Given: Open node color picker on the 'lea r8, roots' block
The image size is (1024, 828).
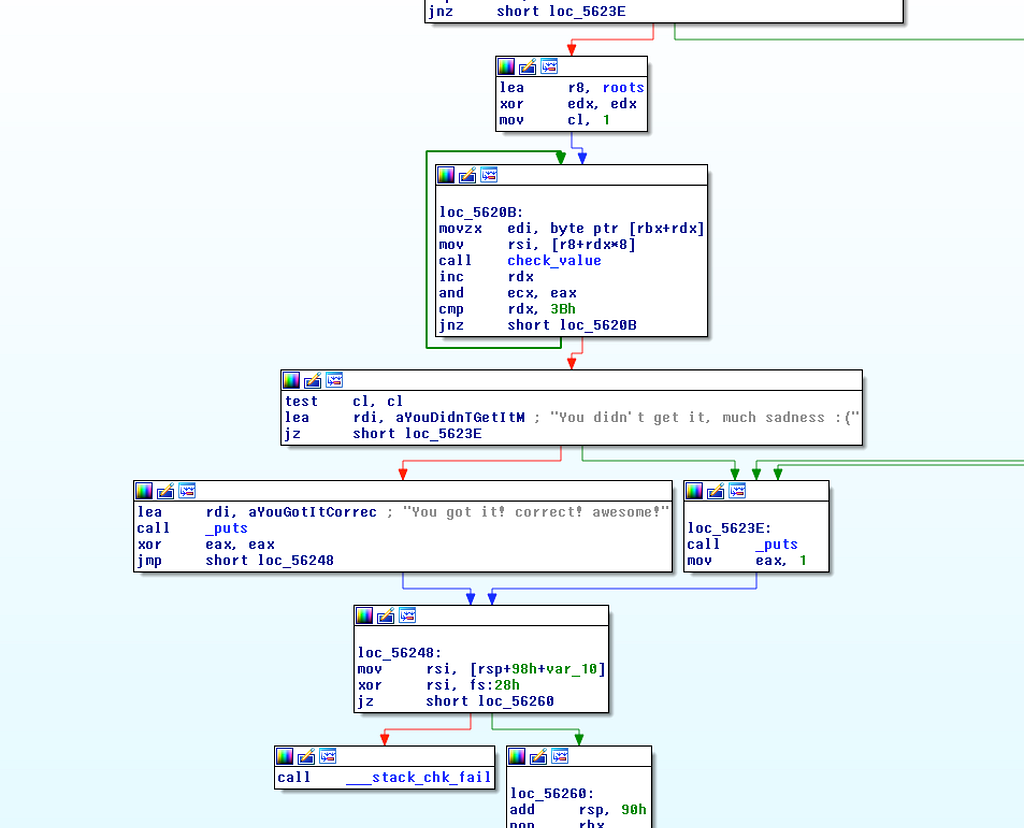Looking at the screenshot, I should coord(506,67).
